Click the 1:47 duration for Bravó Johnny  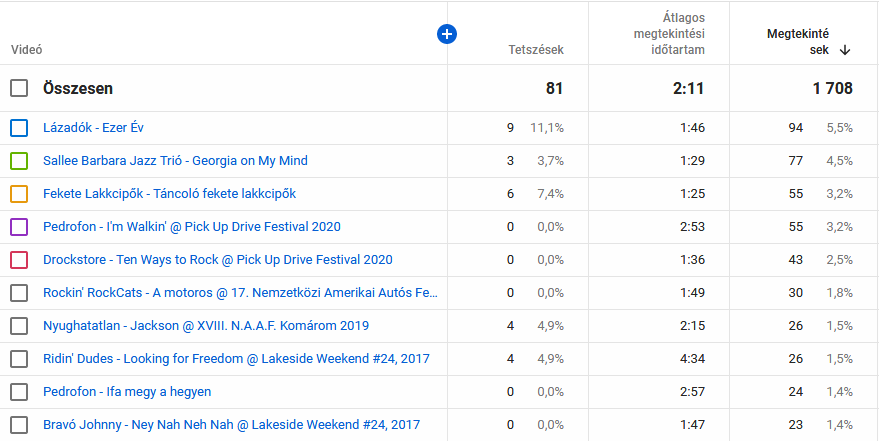click(x=693, y=425)
